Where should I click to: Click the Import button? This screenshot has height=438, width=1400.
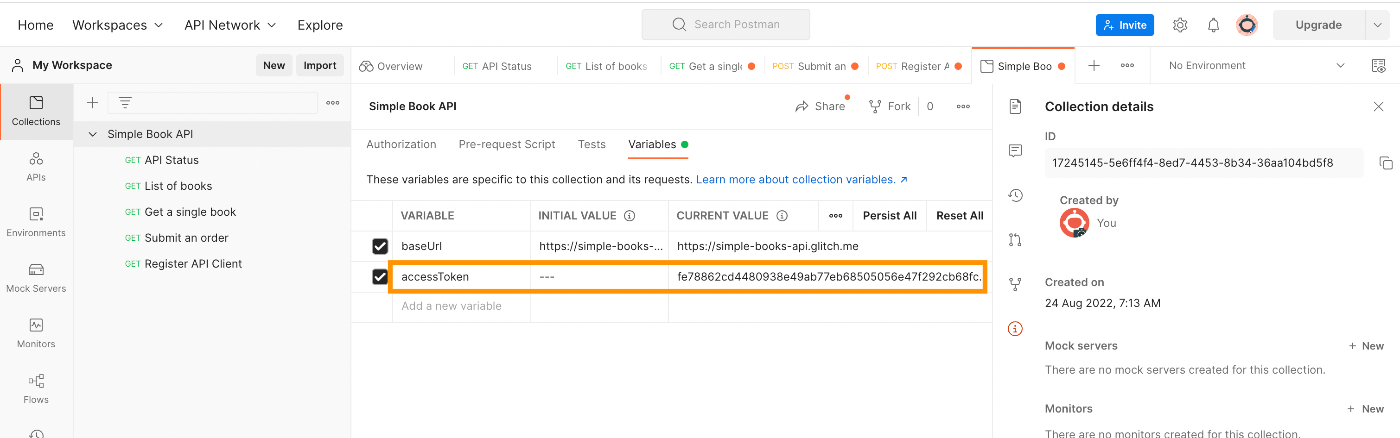pos(320,65)
